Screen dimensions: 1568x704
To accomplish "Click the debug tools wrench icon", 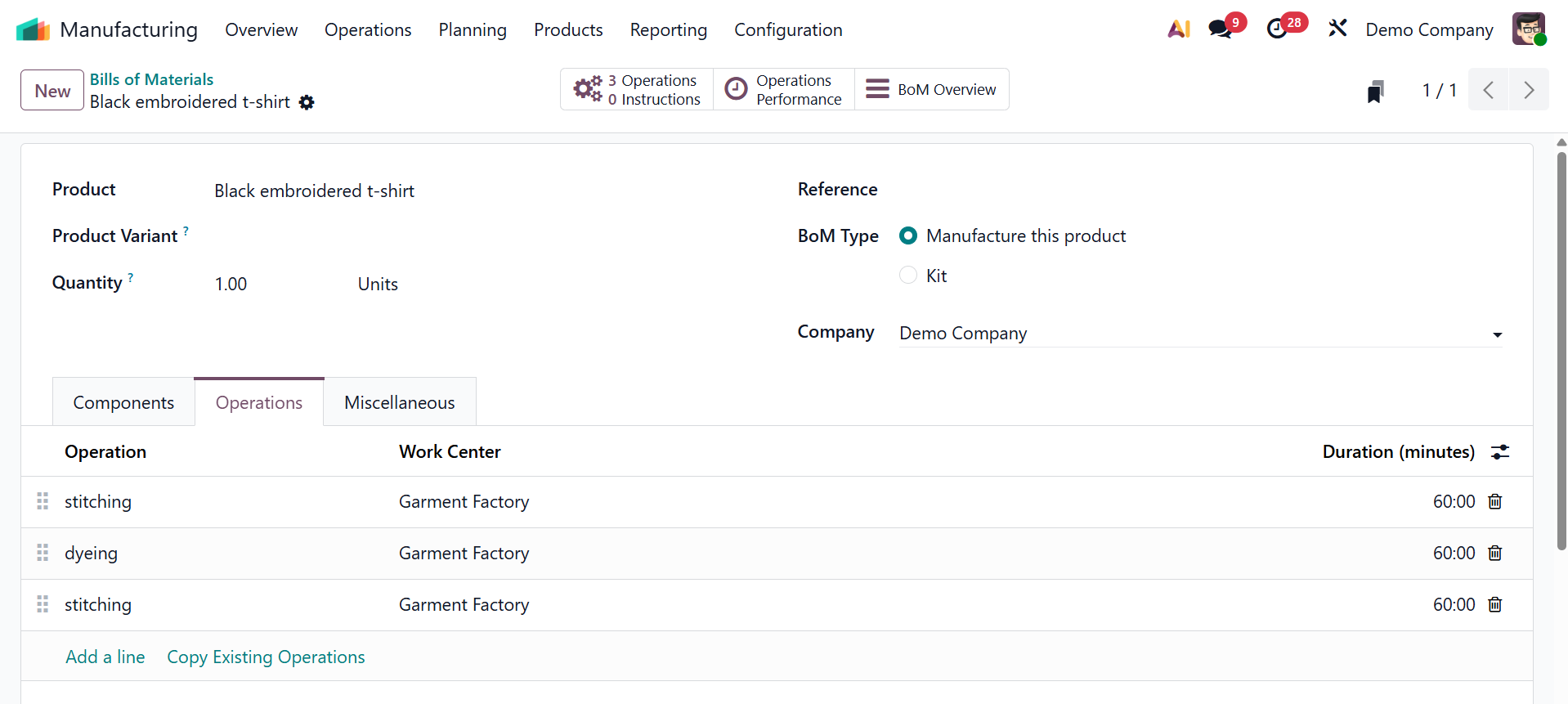I will point(1337,29).
